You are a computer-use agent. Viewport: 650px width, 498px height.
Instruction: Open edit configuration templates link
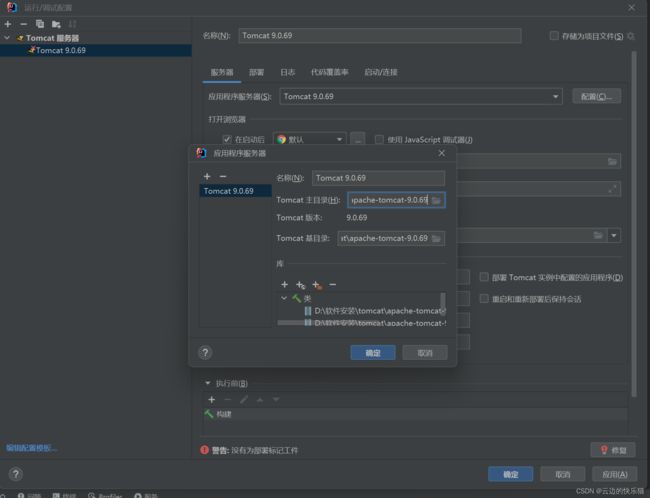point(32,448)
